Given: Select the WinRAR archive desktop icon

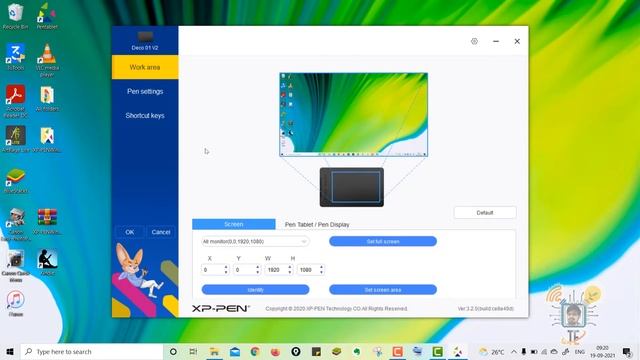Looking at the screenshot, I should point(47,221).
